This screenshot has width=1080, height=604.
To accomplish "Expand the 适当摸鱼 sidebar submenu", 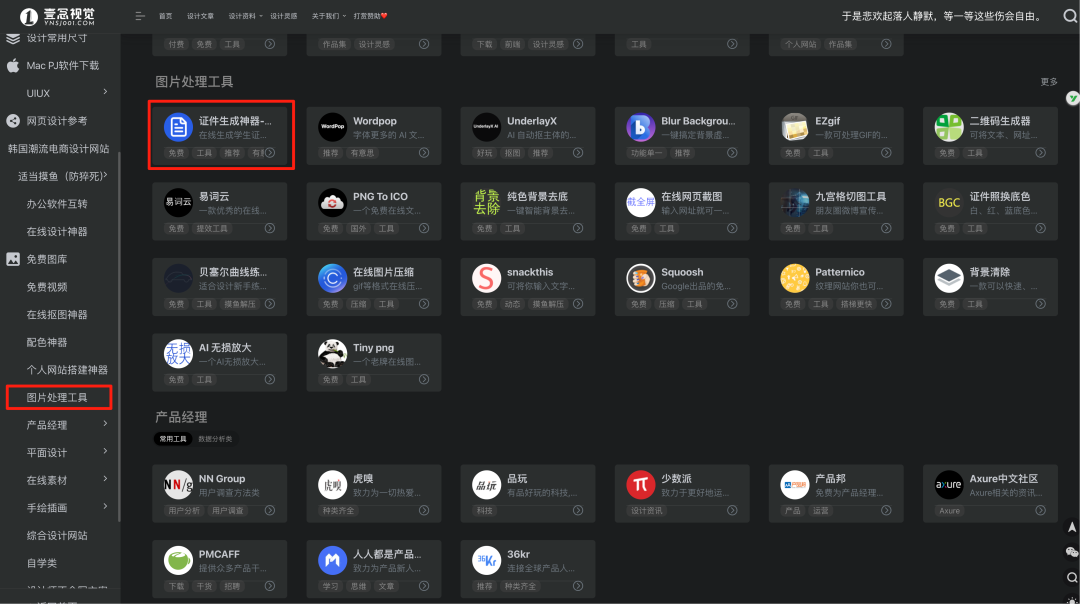I will (105, 176).
